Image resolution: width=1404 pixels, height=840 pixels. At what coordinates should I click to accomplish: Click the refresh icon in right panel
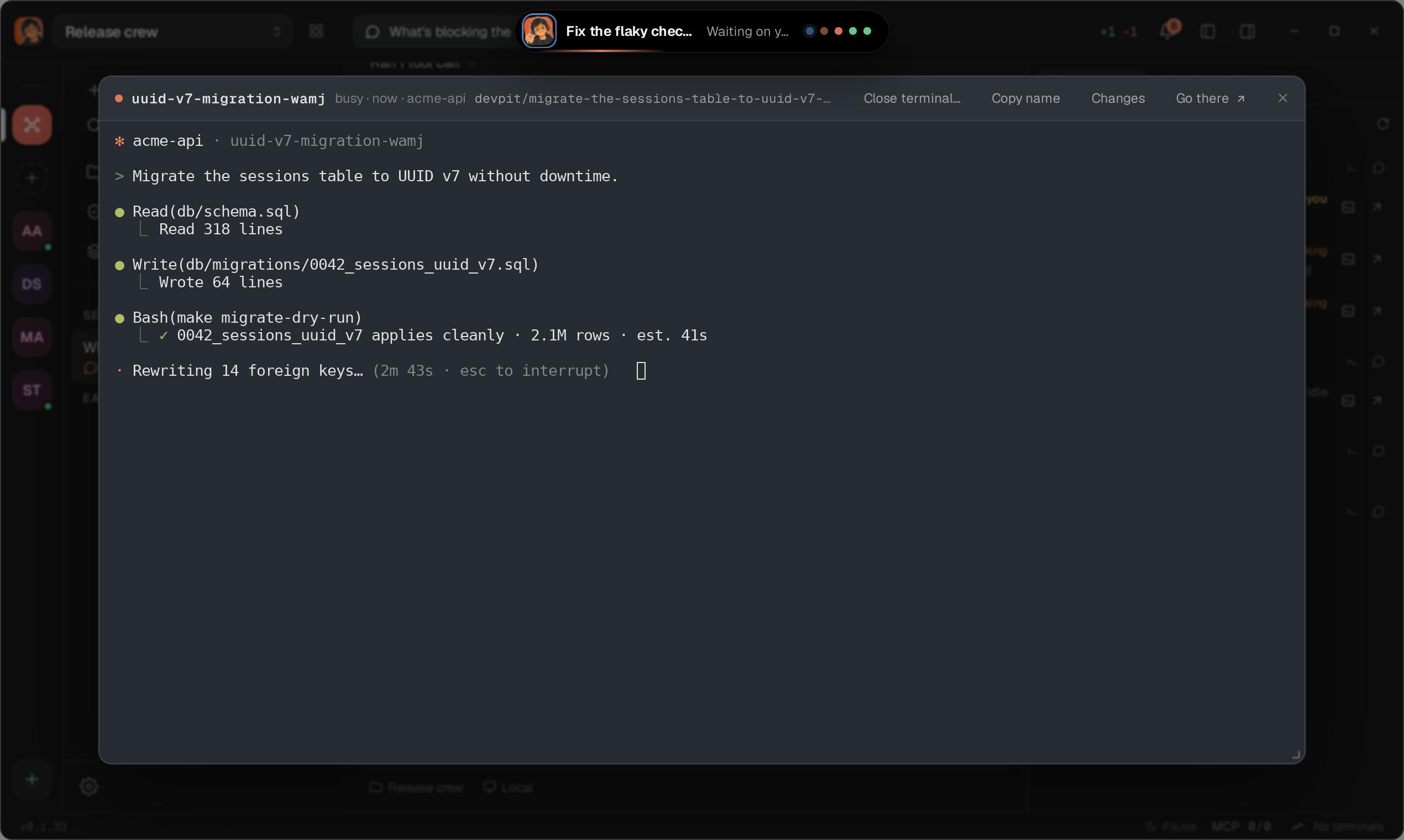1382,123
